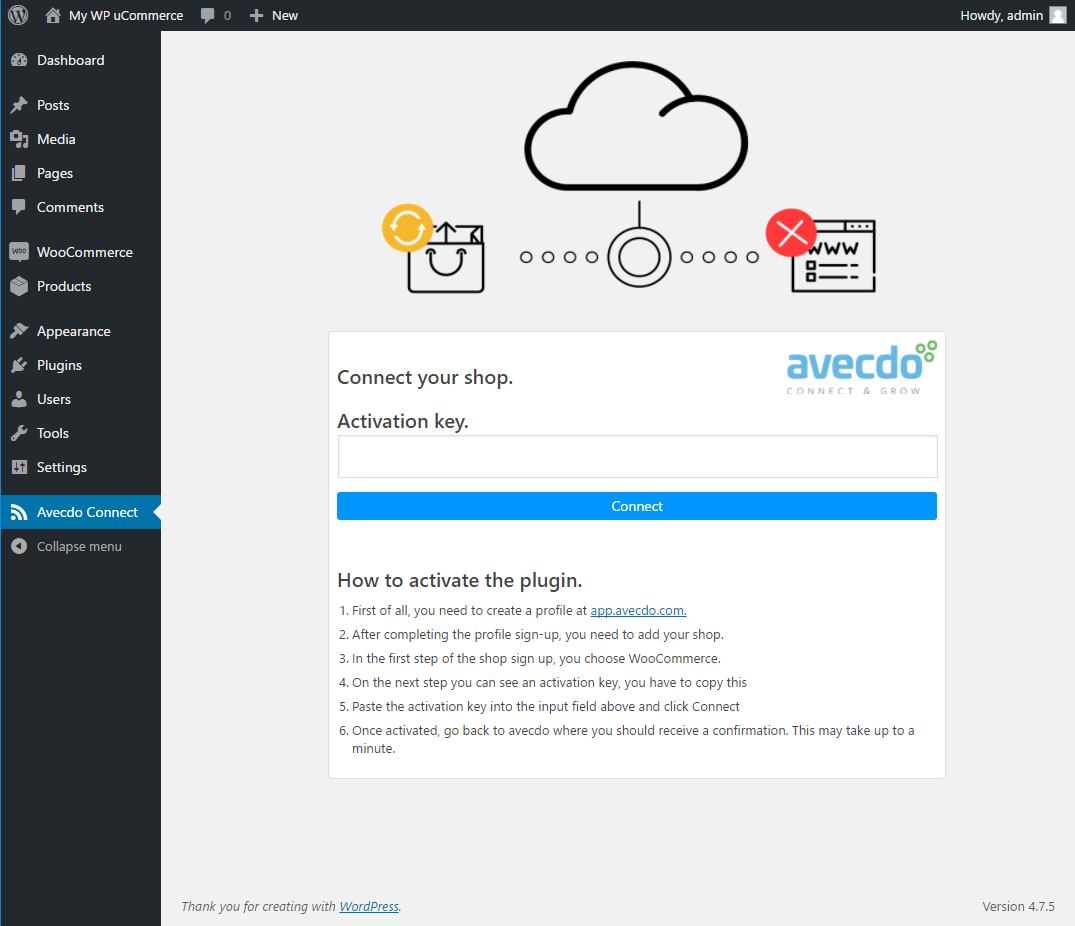Open the Settings menu item
The width and height of the screenshot is (1075, 926).
coord(61,467)
